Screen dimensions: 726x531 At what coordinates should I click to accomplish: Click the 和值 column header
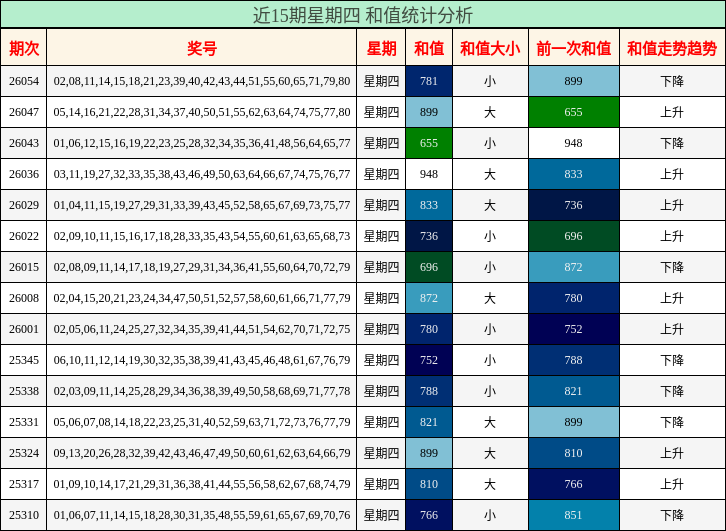[x=429, y=48]
